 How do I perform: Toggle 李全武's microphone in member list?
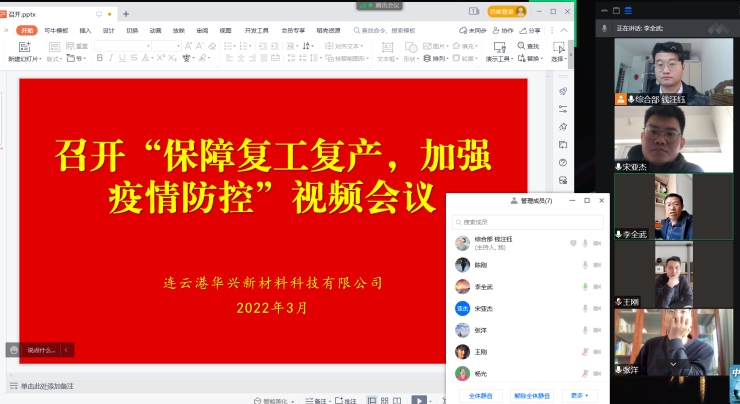(x=585, y=287)
